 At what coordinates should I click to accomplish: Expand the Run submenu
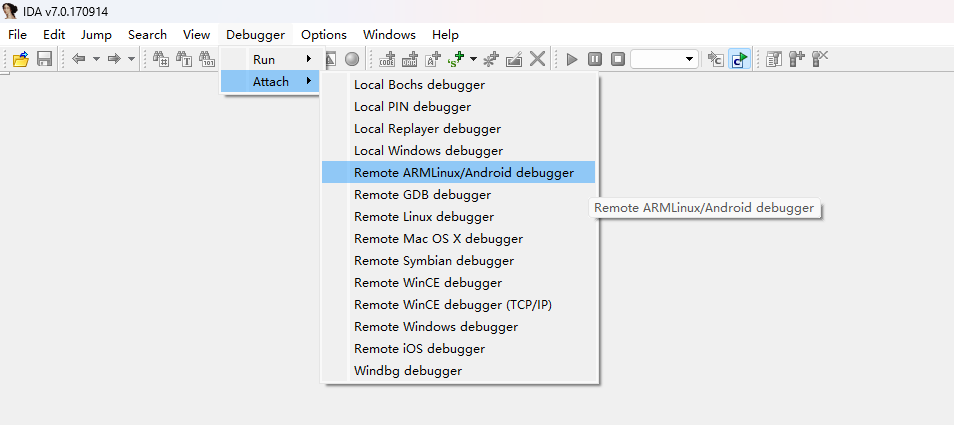click(x=271, y=60)
